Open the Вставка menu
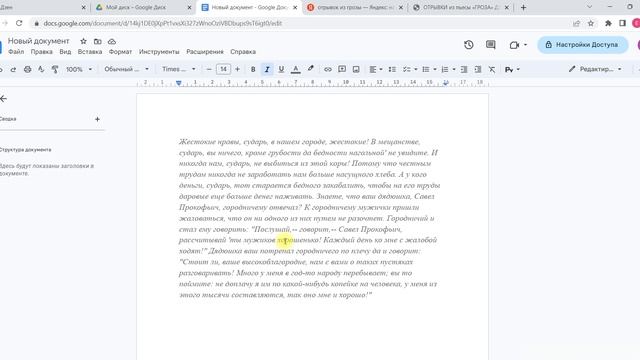This screenshot has height=360, width=640. (90, 52)
